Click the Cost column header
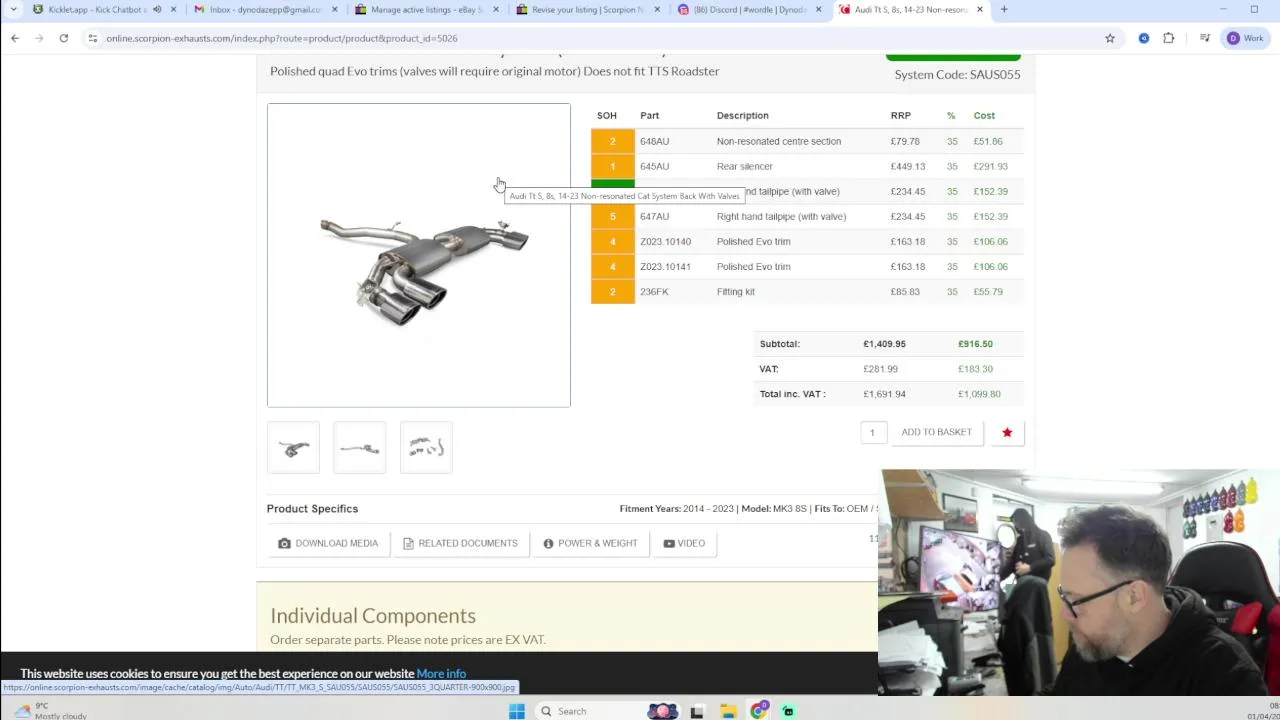The width and height of the screenshot is (1280, 720). point(984,115)
